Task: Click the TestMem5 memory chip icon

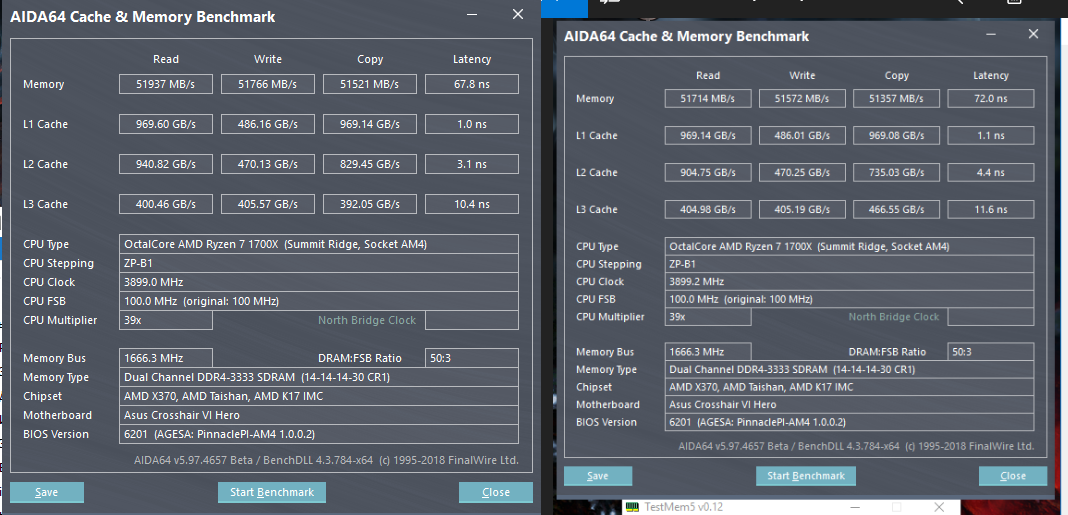Action: pos(633,508)
